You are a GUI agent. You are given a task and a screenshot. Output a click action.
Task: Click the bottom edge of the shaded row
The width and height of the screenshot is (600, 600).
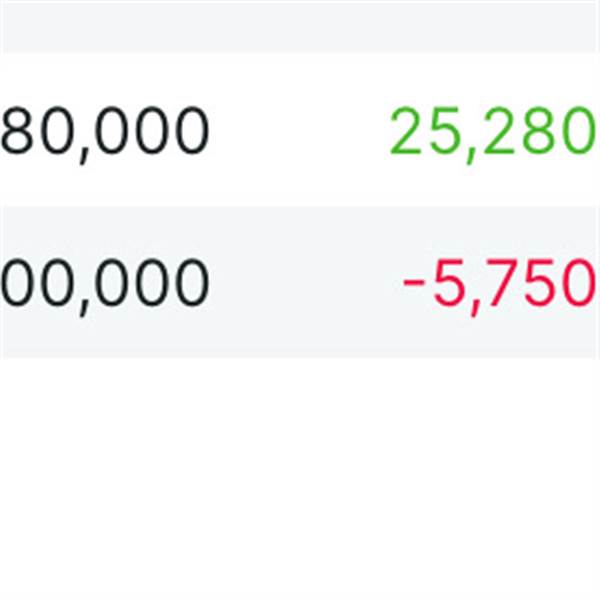(300, 357)
